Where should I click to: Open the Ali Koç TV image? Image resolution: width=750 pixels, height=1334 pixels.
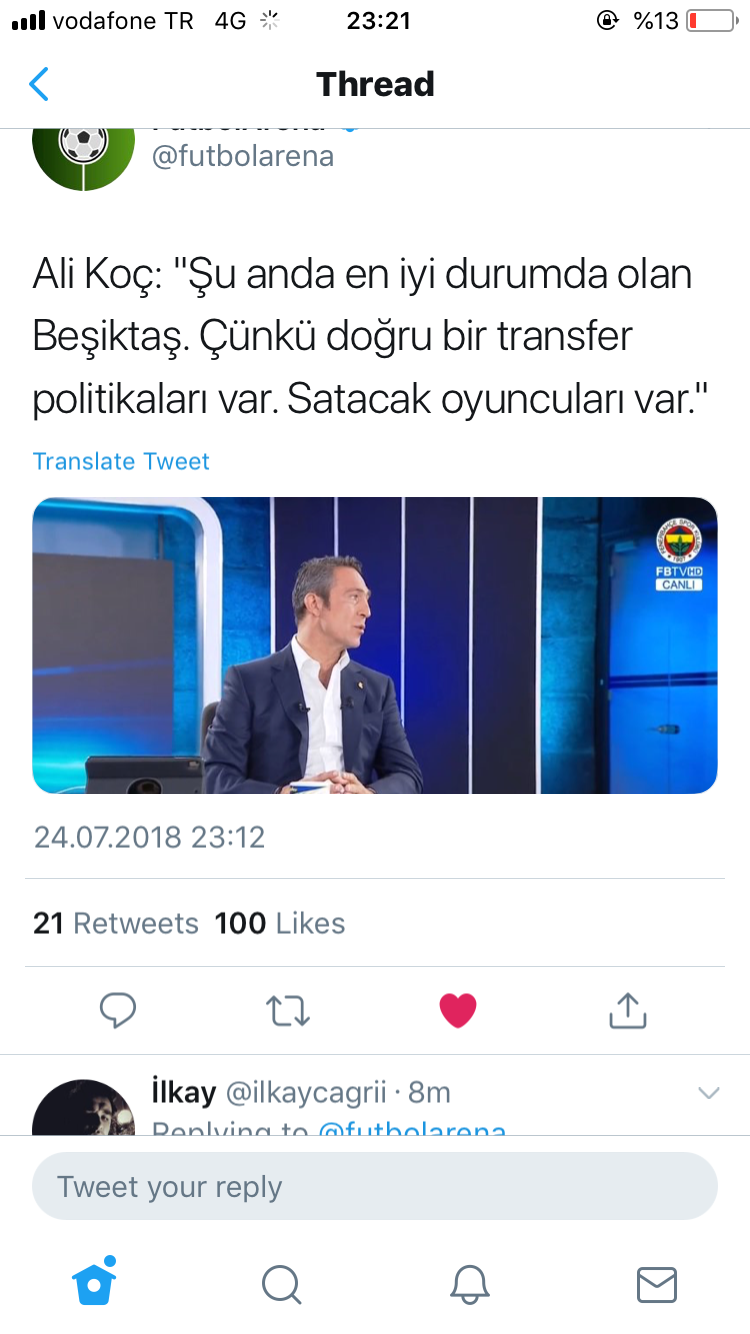click(x=375, y=645)
